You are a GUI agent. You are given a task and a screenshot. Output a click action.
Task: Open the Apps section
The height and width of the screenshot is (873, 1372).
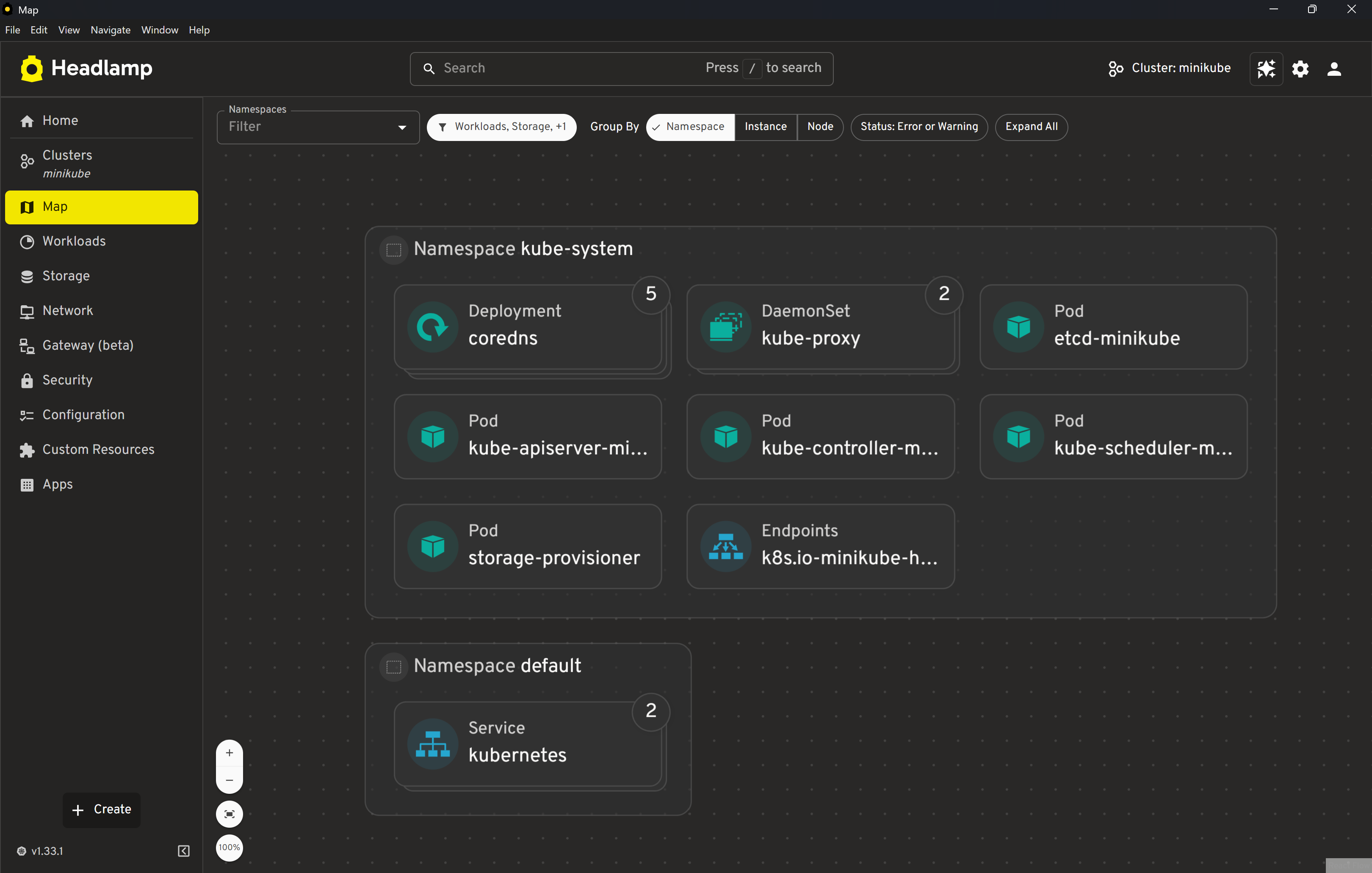tap(58, 484)
